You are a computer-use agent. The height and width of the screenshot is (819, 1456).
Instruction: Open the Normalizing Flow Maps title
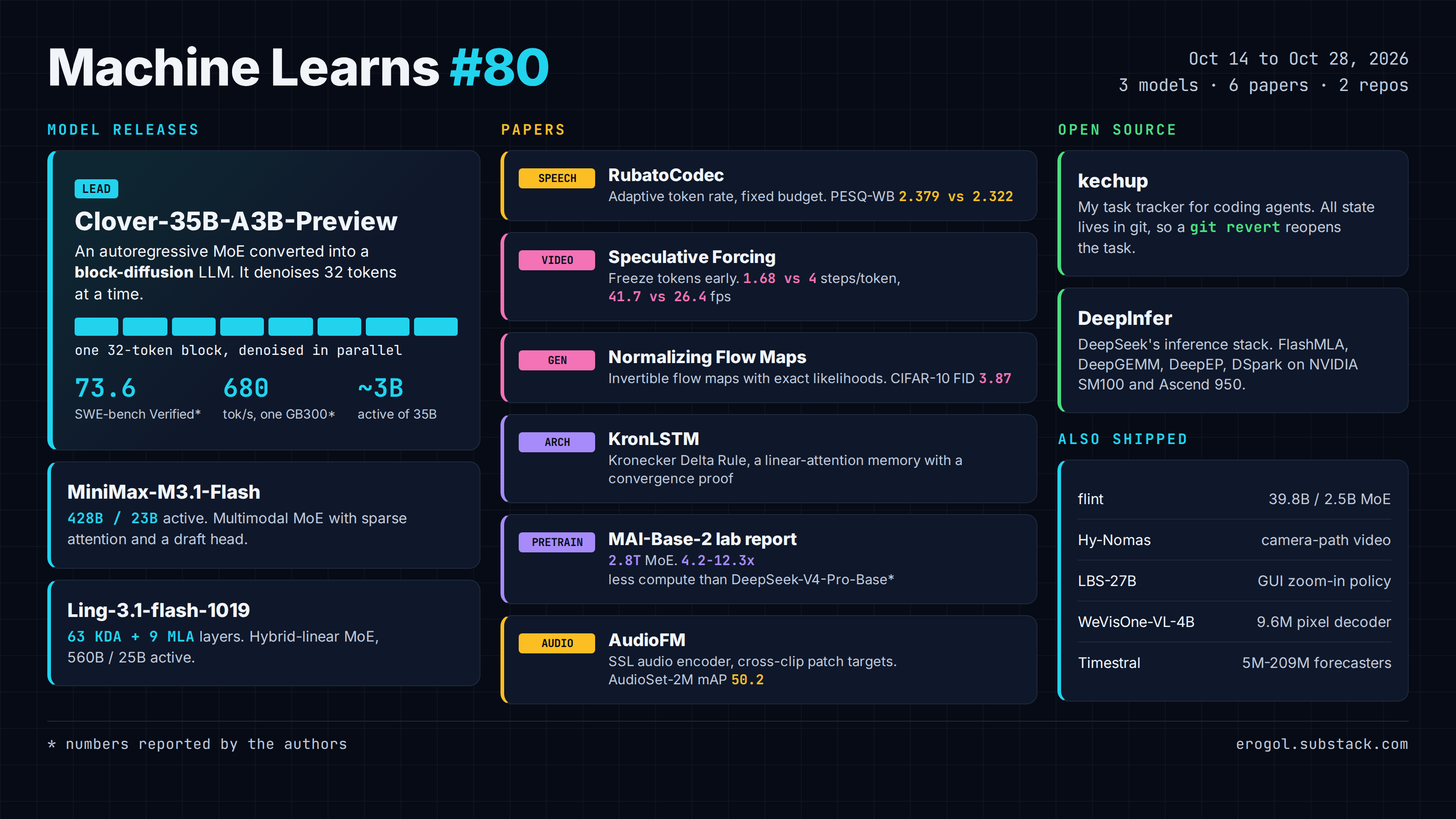point(707,357)
